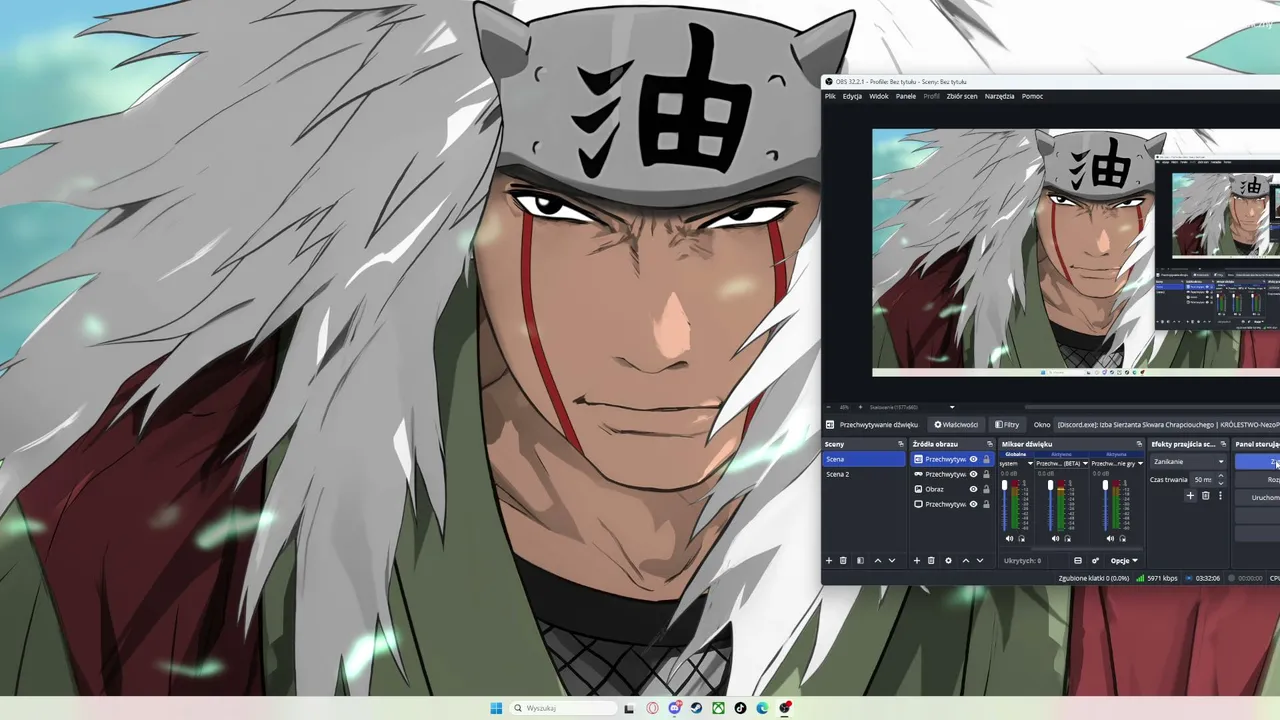1280x720 pixels.
Task: Open the Edycja menu
Action: tap(852, 97)
